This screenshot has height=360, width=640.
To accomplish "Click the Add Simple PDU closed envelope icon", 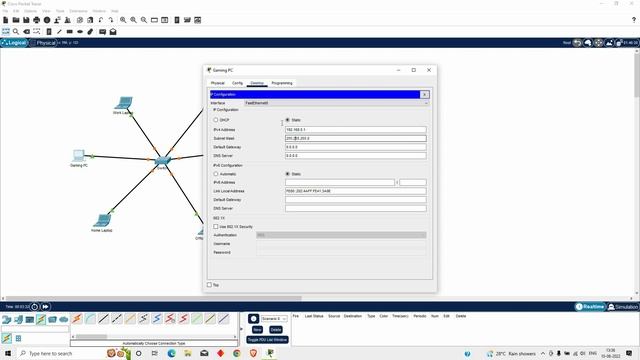I will [102, 31].
